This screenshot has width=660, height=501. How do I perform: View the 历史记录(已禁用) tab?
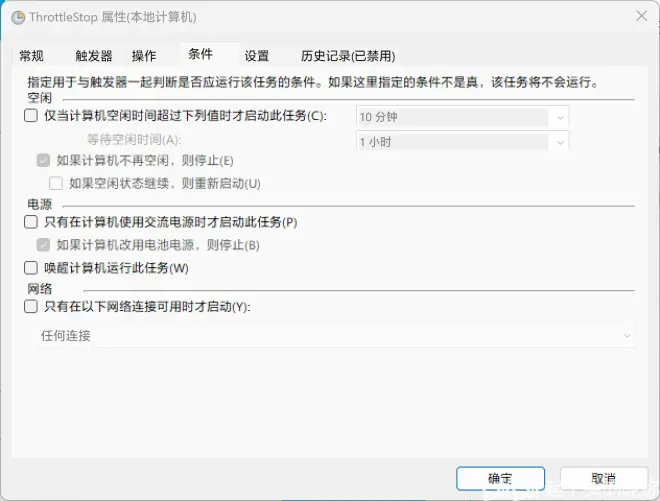[348, 56]
